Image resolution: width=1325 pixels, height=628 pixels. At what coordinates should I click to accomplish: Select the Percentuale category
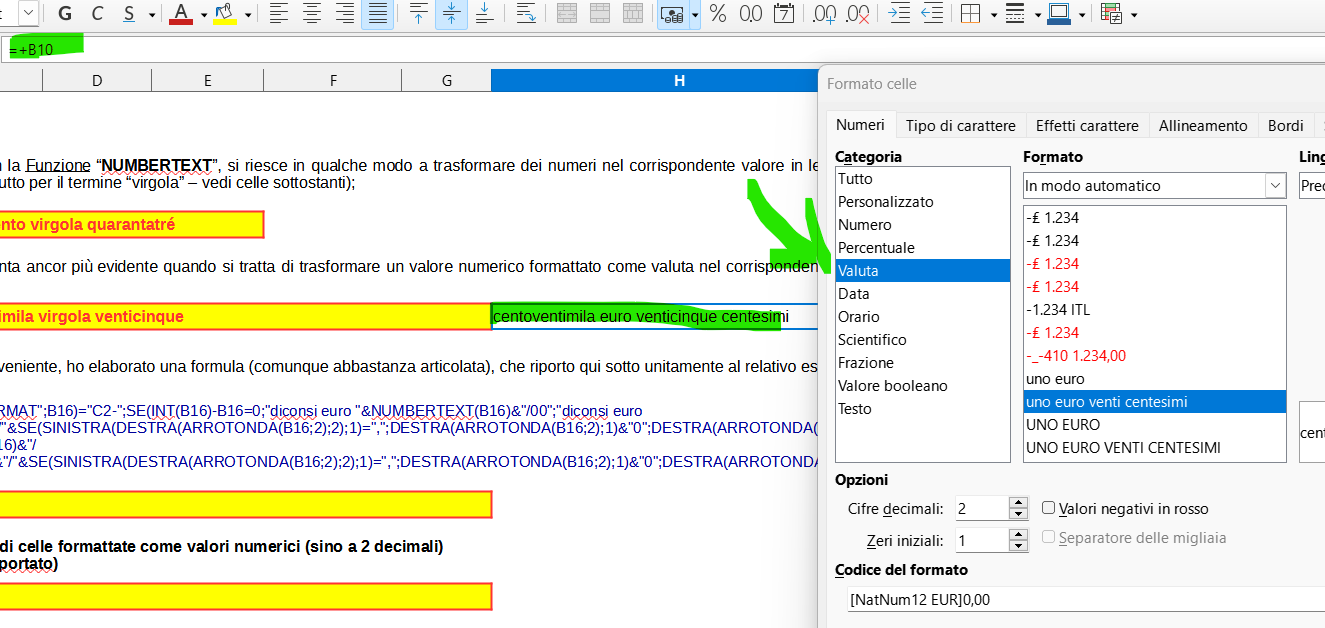876,248
